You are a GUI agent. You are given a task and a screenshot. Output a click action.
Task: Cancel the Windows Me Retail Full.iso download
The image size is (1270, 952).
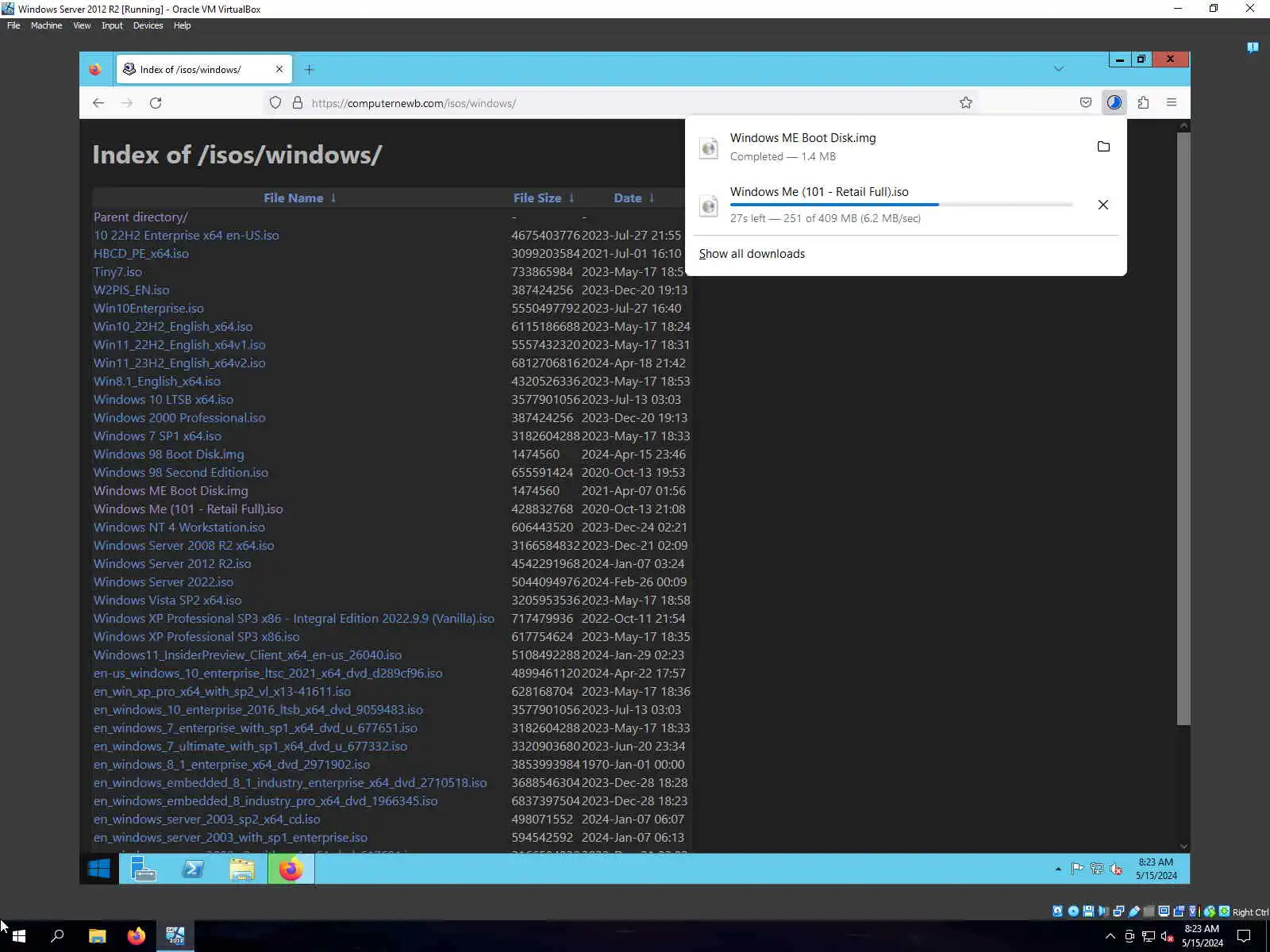coord(1103,205)
